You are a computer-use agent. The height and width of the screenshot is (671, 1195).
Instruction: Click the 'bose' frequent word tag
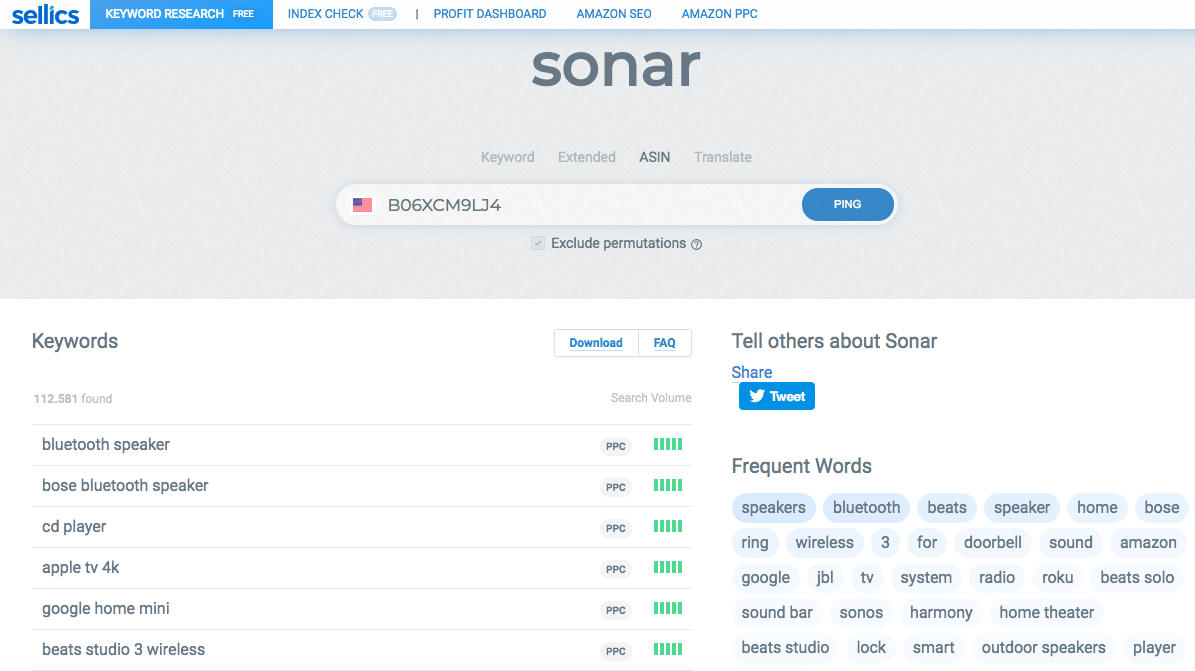point(1161,508)
